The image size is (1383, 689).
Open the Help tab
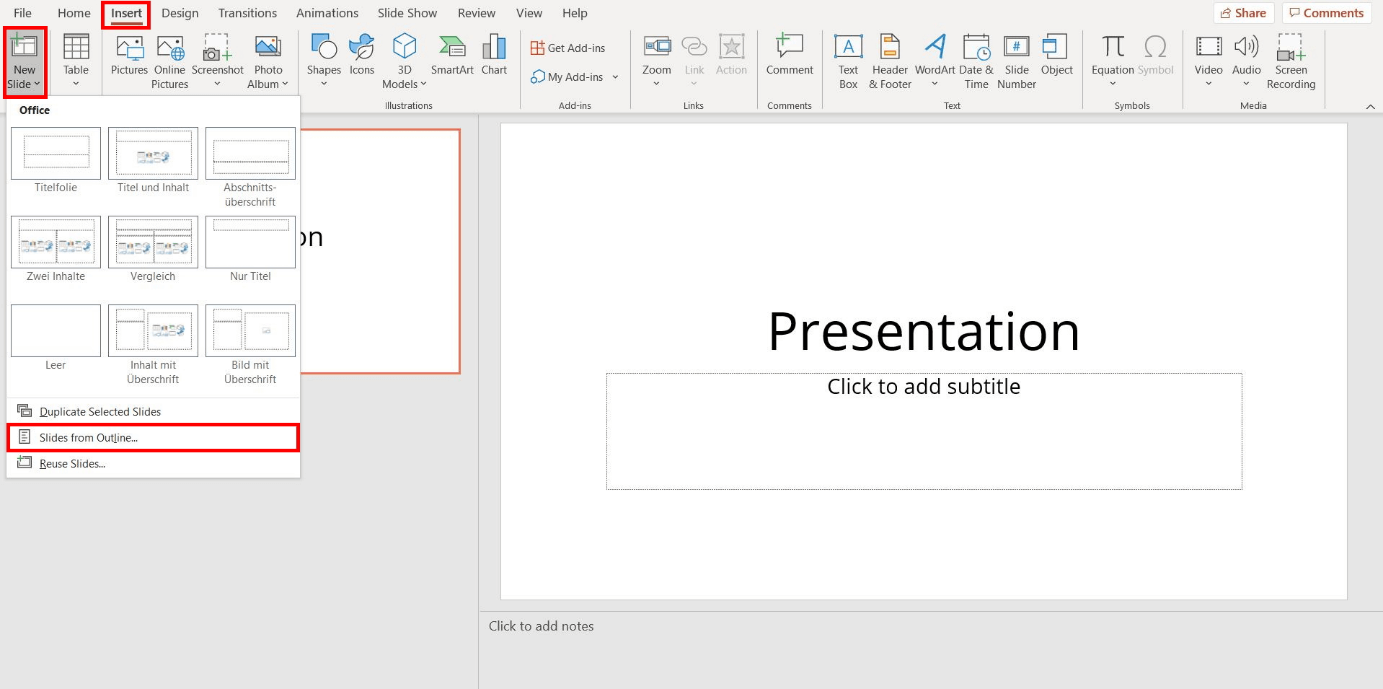point(575,13)
